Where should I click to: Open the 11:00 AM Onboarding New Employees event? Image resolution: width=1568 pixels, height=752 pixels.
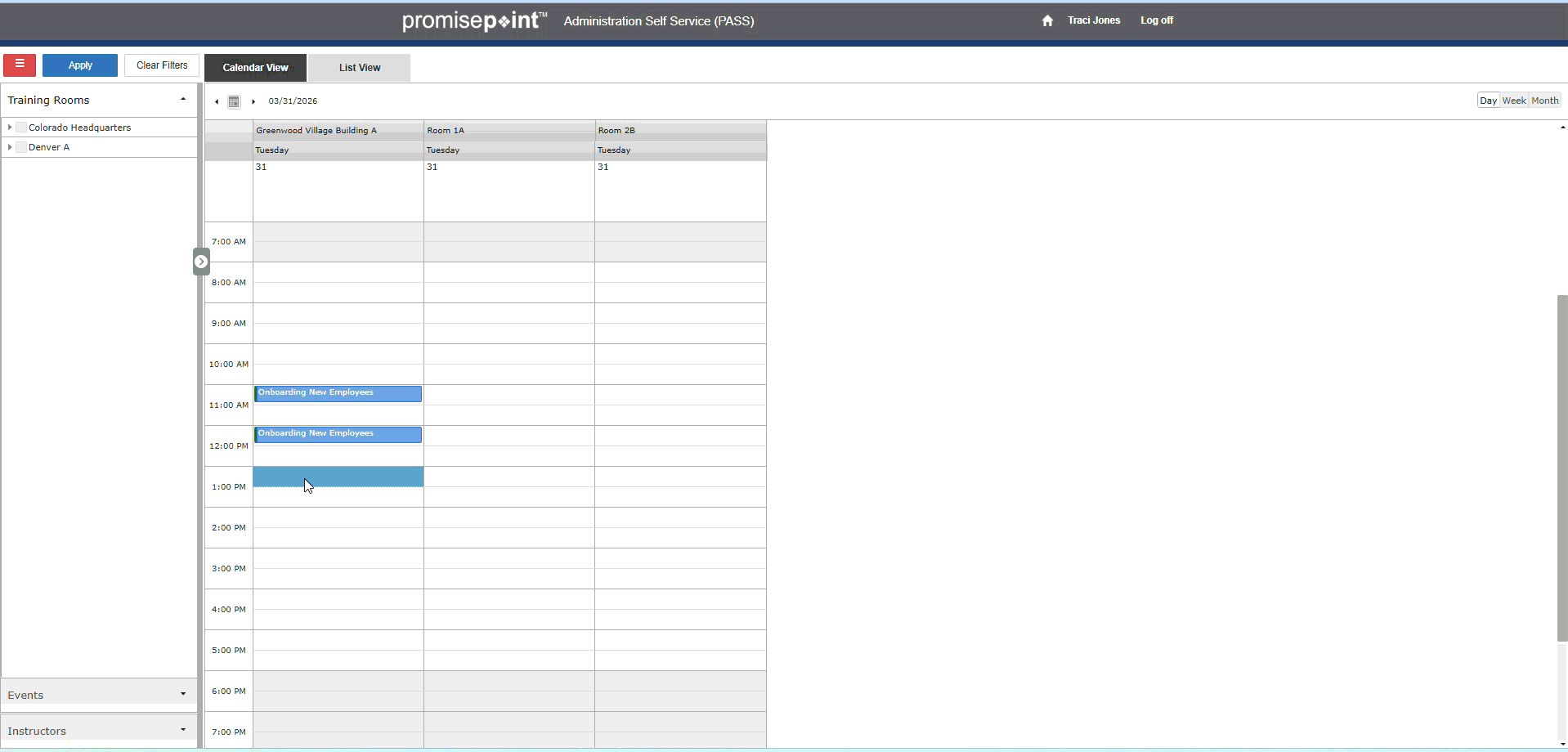click(x=338, y=393)
